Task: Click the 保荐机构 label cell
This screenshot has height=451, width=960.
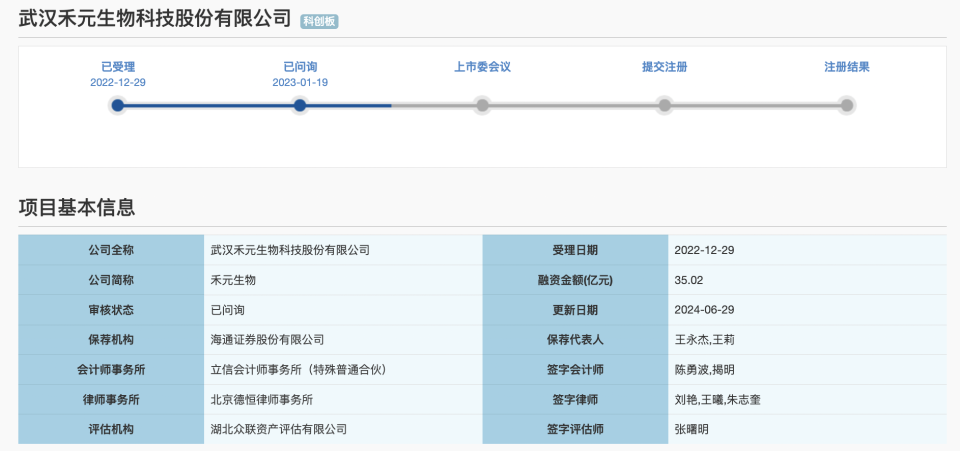Action: click(x=111, y=340)
